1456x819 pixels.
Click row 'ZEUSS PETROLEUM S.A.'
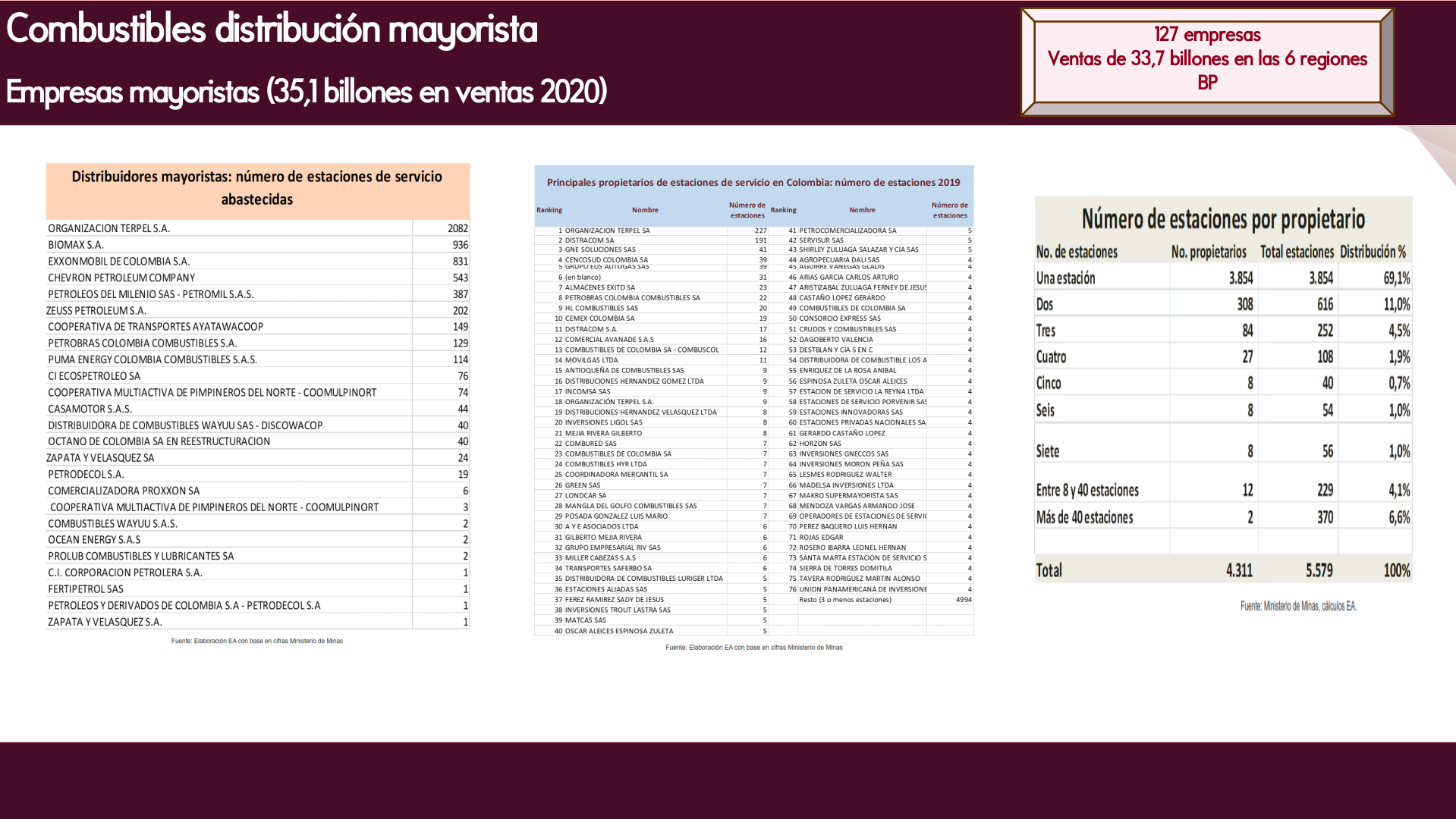258,311
